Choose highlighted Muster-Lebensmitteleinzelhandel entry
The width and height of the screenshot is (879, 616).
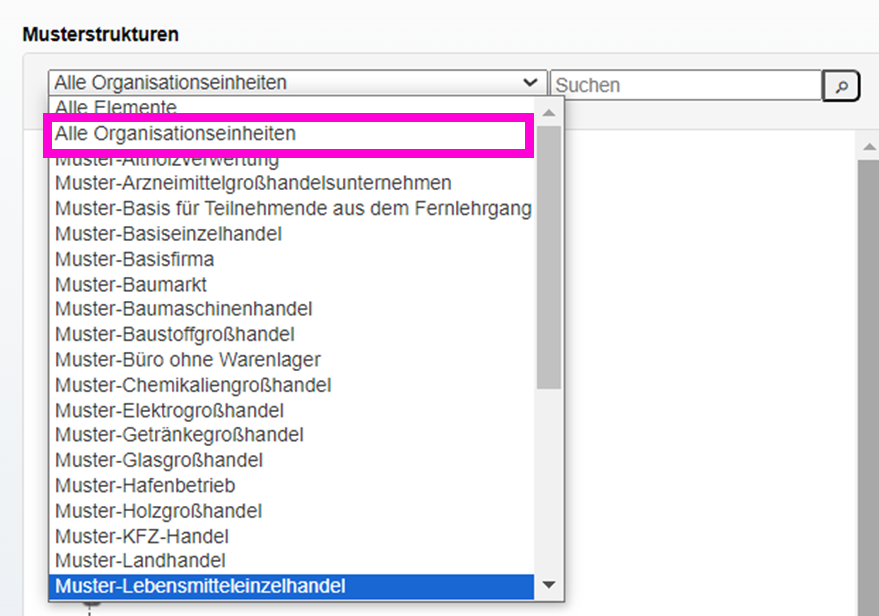click(x=200, y=586)
